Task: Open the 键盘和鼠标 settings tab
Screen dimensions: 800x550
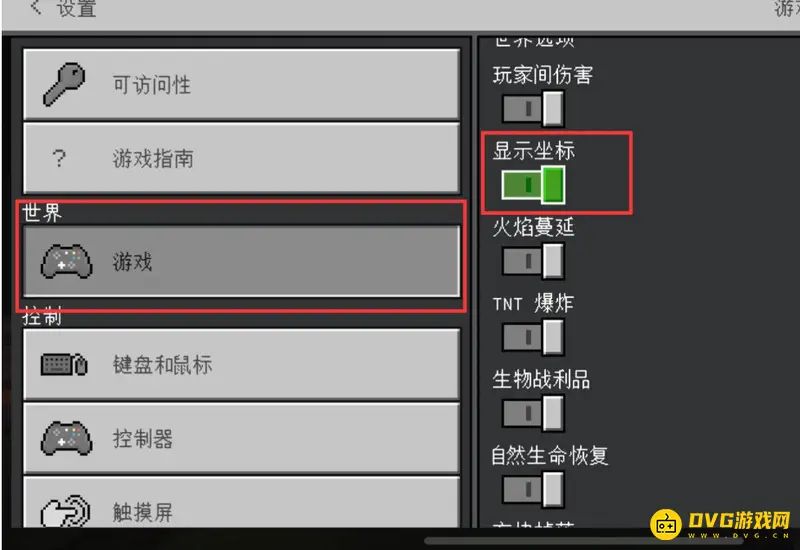Action: (241, 364)
